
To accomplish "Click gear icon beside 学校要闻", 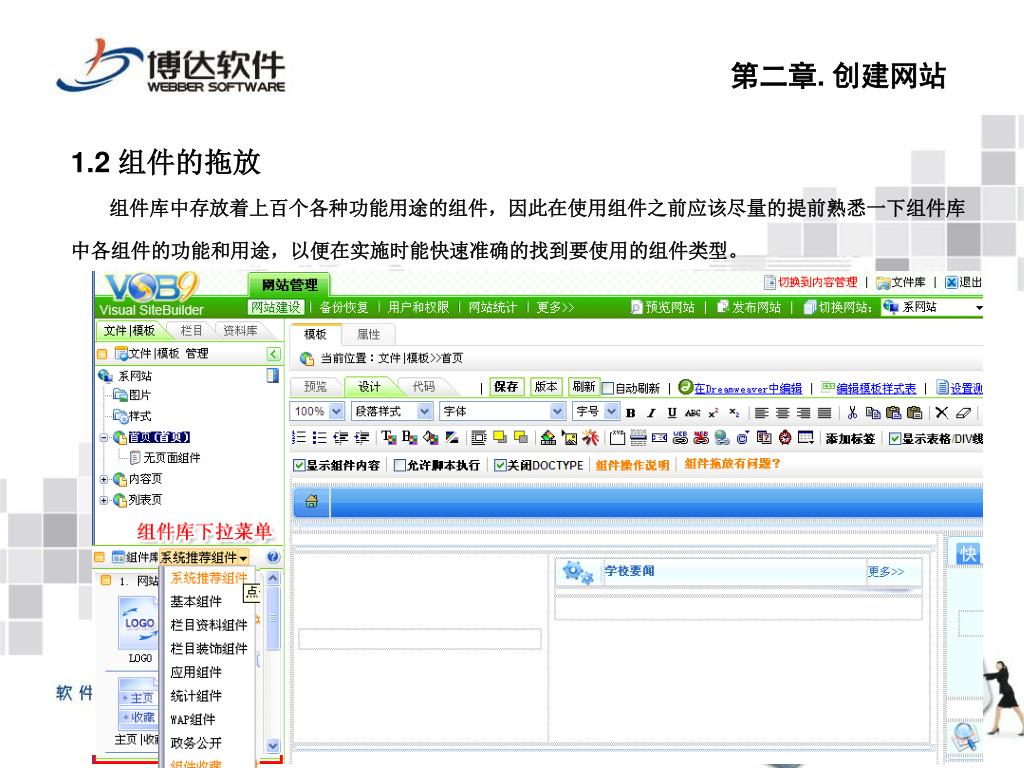I will click(x=577, y=573).
